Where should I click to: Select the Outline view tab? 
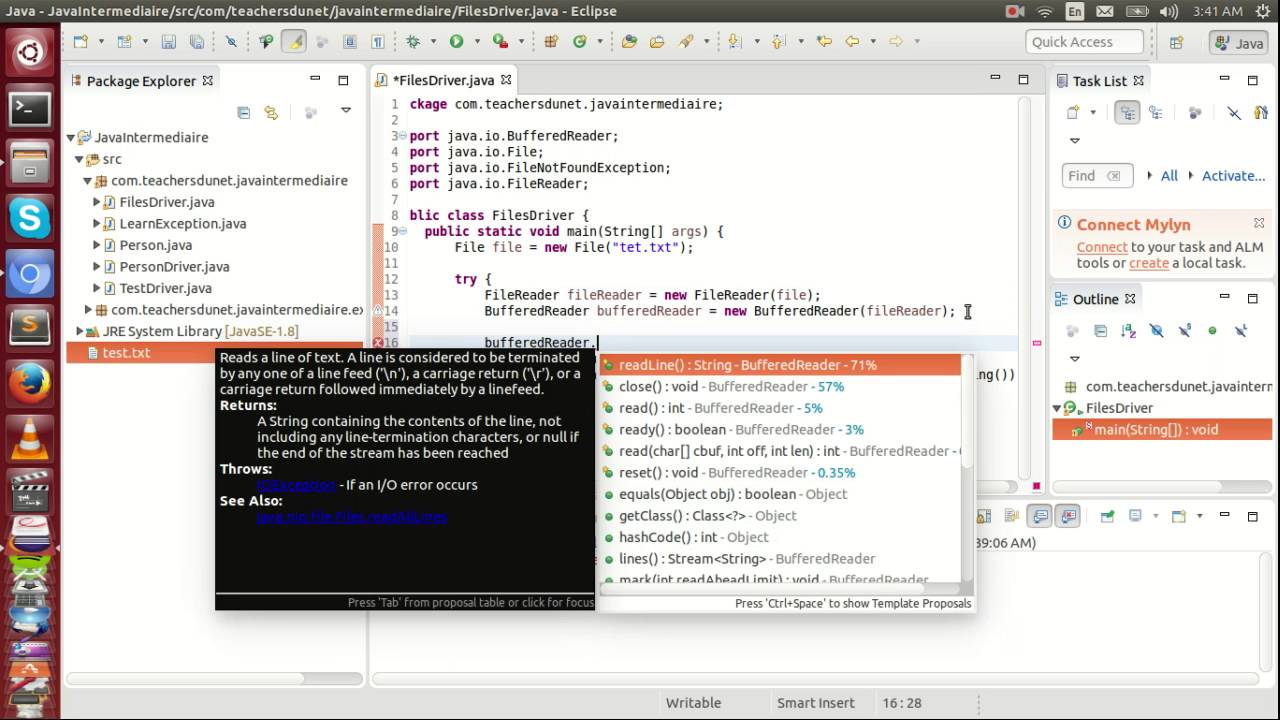pos(1096,299)
